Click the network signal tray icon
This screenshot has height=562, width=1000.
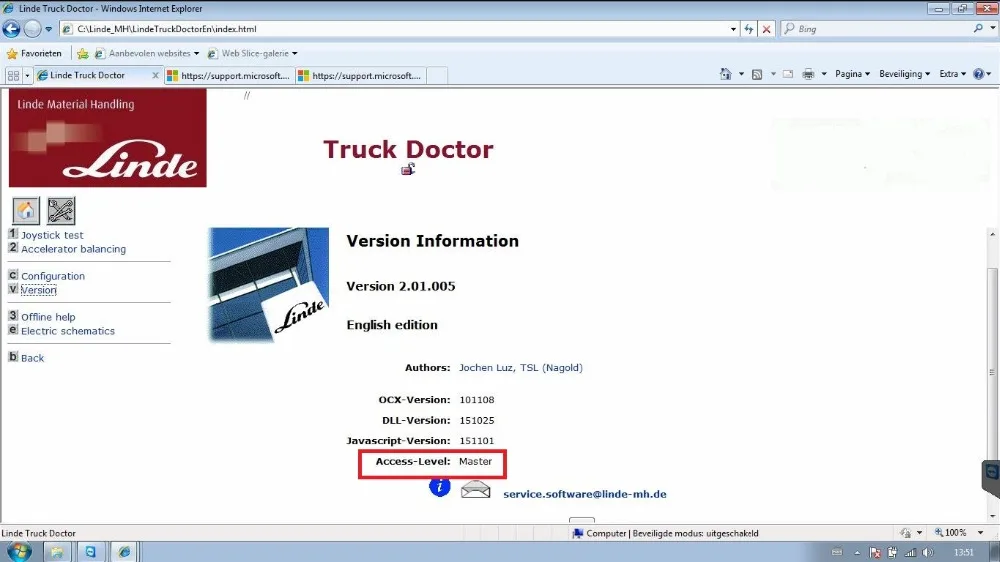tap(910, 552)
